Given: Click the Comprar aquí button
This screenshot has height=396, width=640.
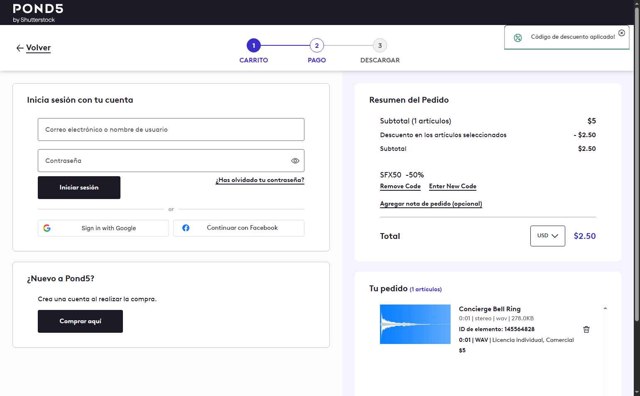Looking at the screenshot, I should point(80,321).
